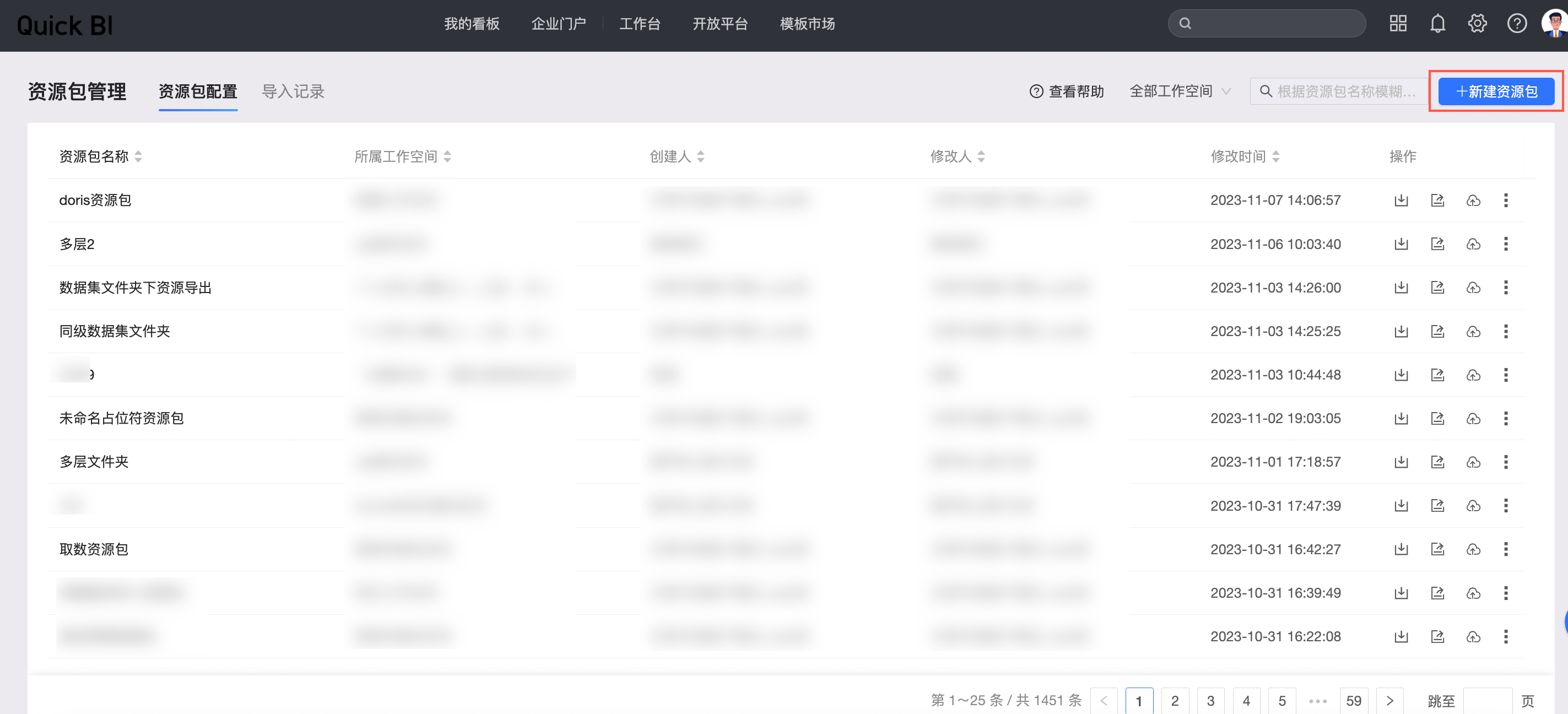Click cloud upload icon for 数据集文件夹下资源导出

(1473, 287)
